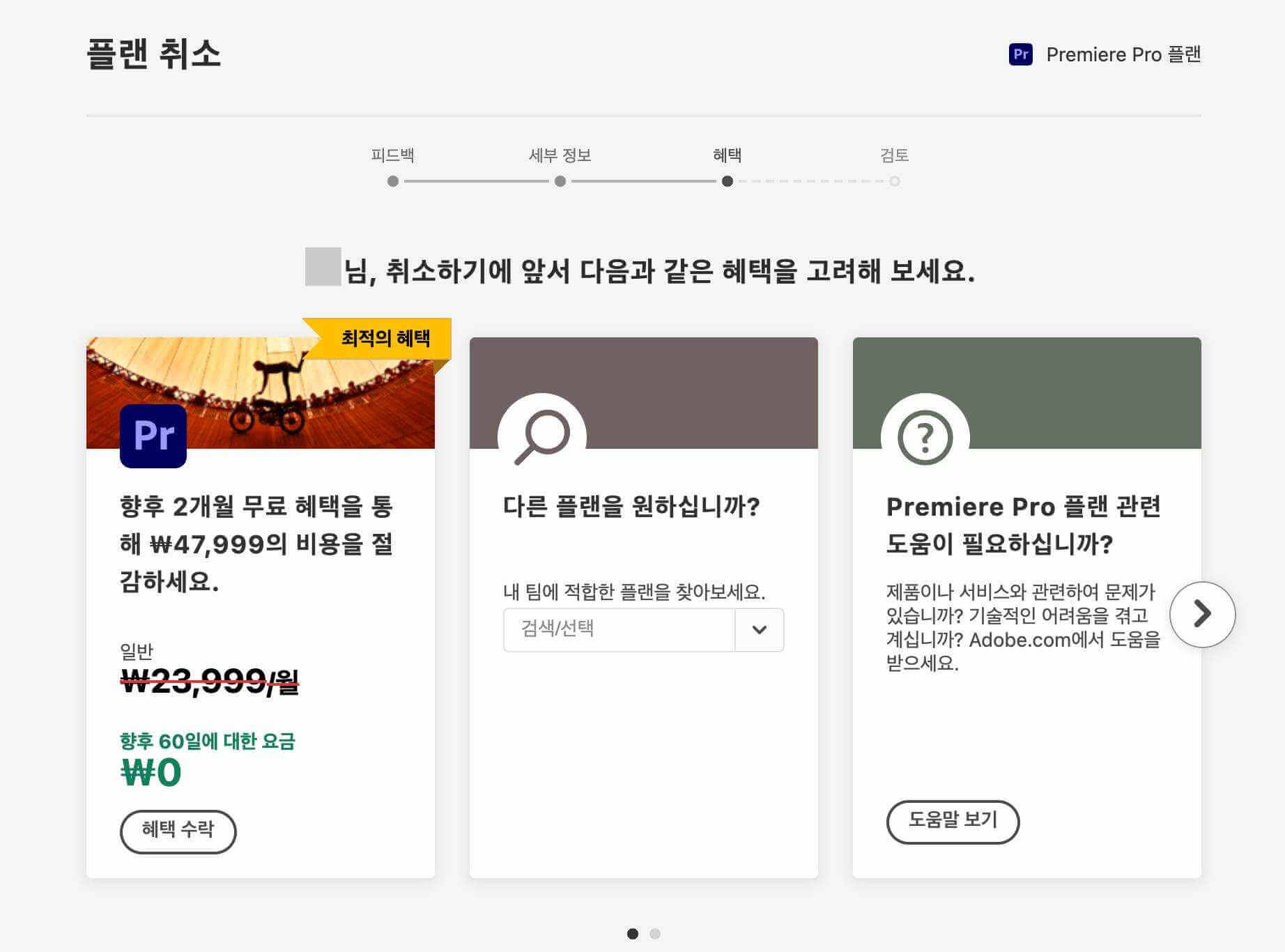Screen dimensions: 1285x952
Task: Click the Pr logo on offer card
Action: [153, 436]
